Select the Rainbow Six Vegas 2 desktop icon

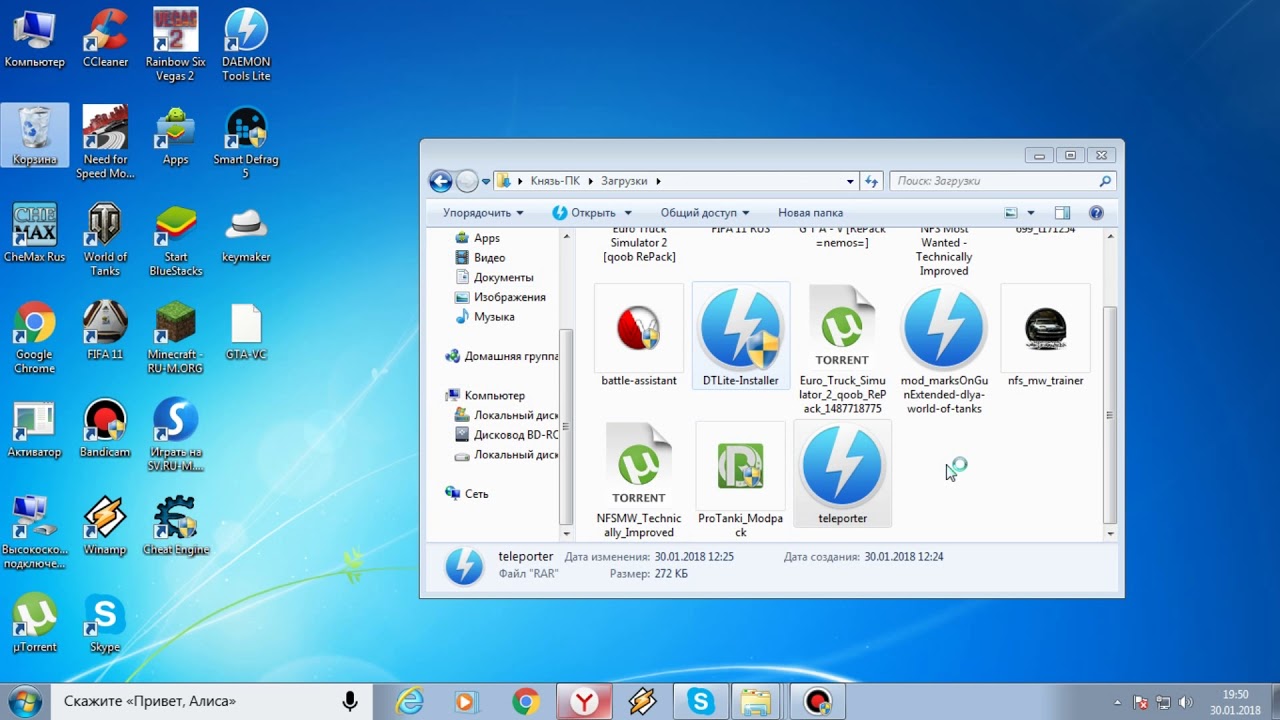tap(175, 45)
